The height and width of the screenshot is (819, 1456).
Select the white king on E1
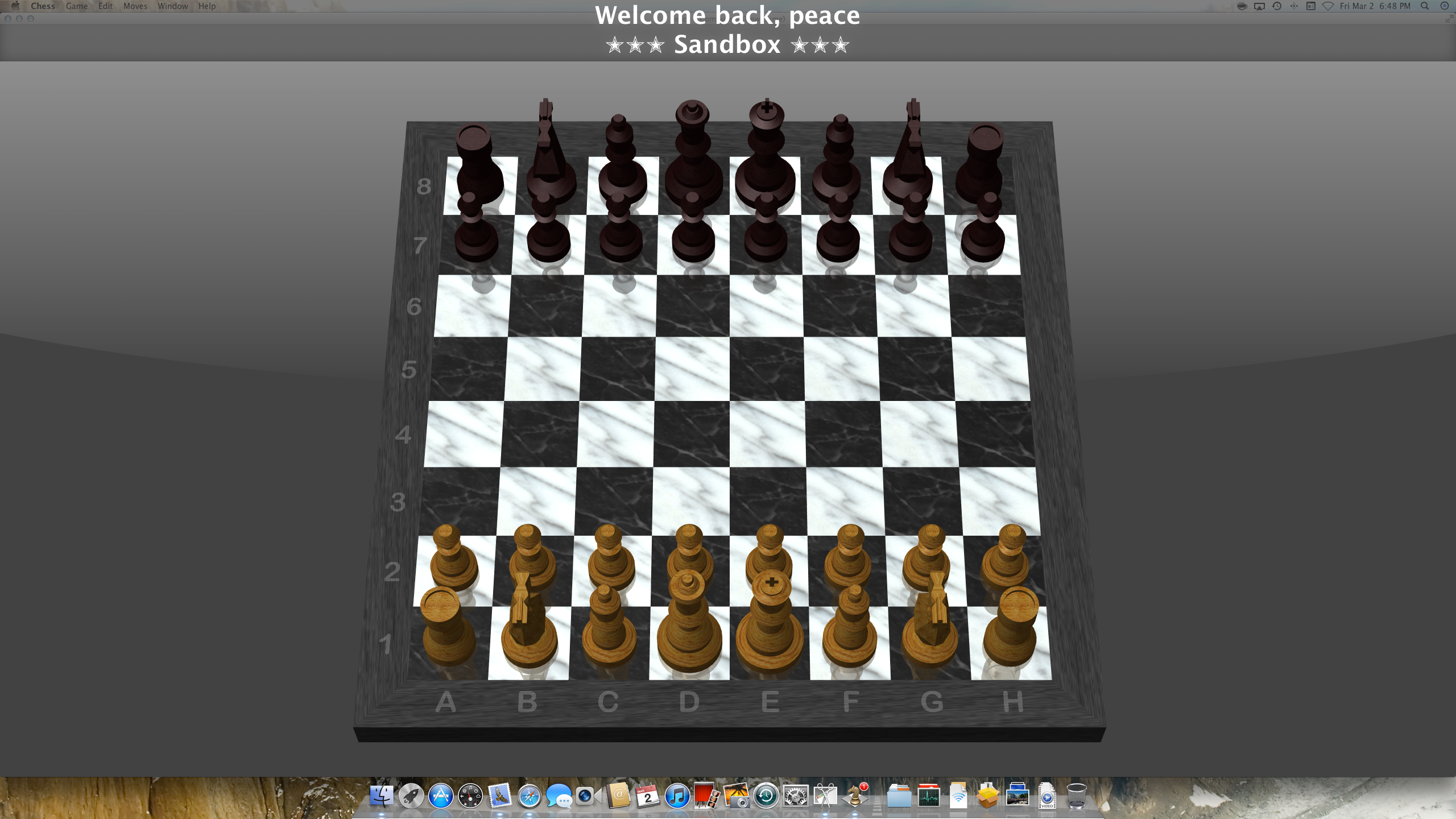pyautogui.click(x=770, y=626)
